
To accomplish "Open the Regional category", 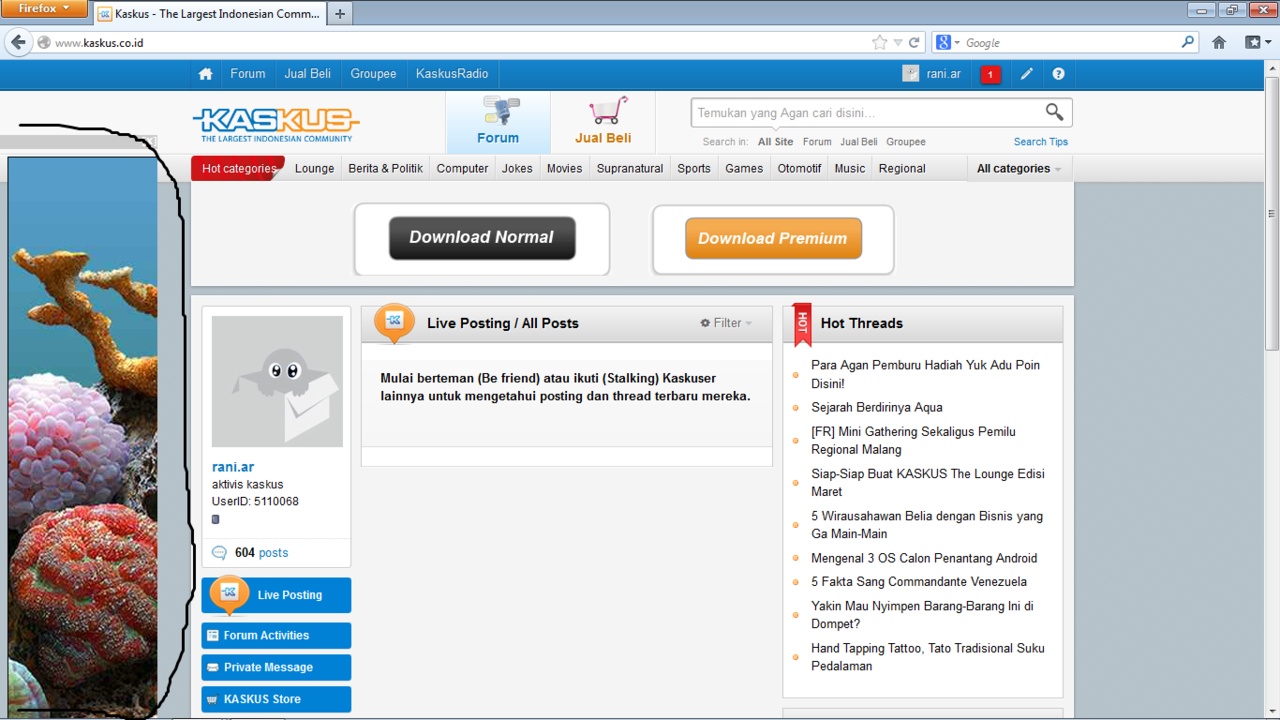I will [x=902, y=168].
